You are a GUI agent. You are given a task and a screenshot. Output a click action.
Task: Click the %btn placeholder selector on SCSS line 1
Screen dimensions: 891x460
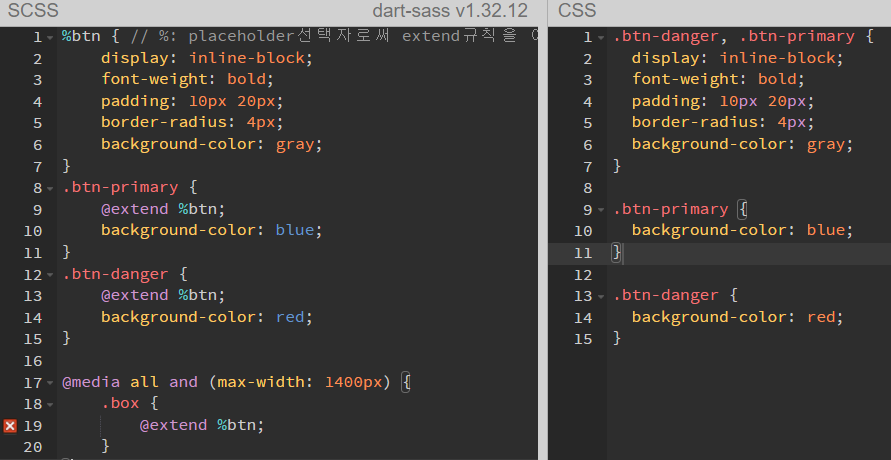tap(81, 36)
